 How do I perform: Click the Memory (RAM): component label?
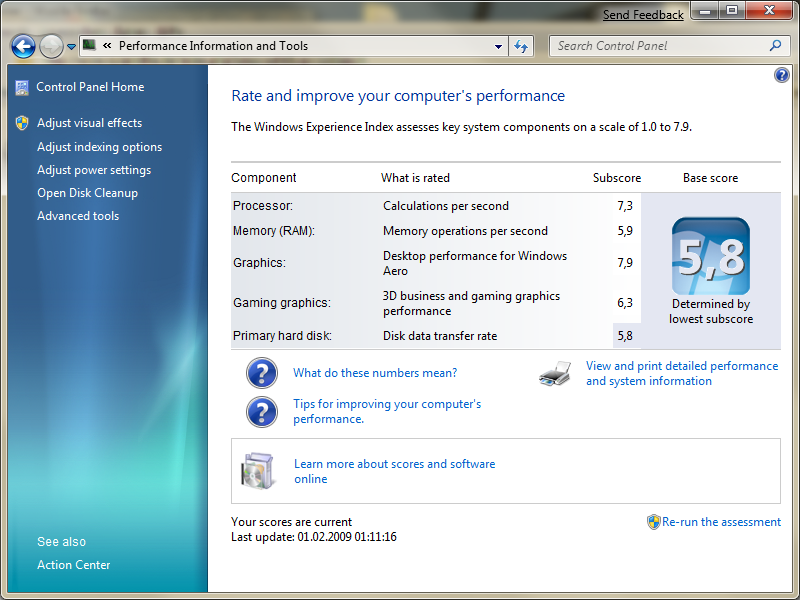tap(273, 231)
